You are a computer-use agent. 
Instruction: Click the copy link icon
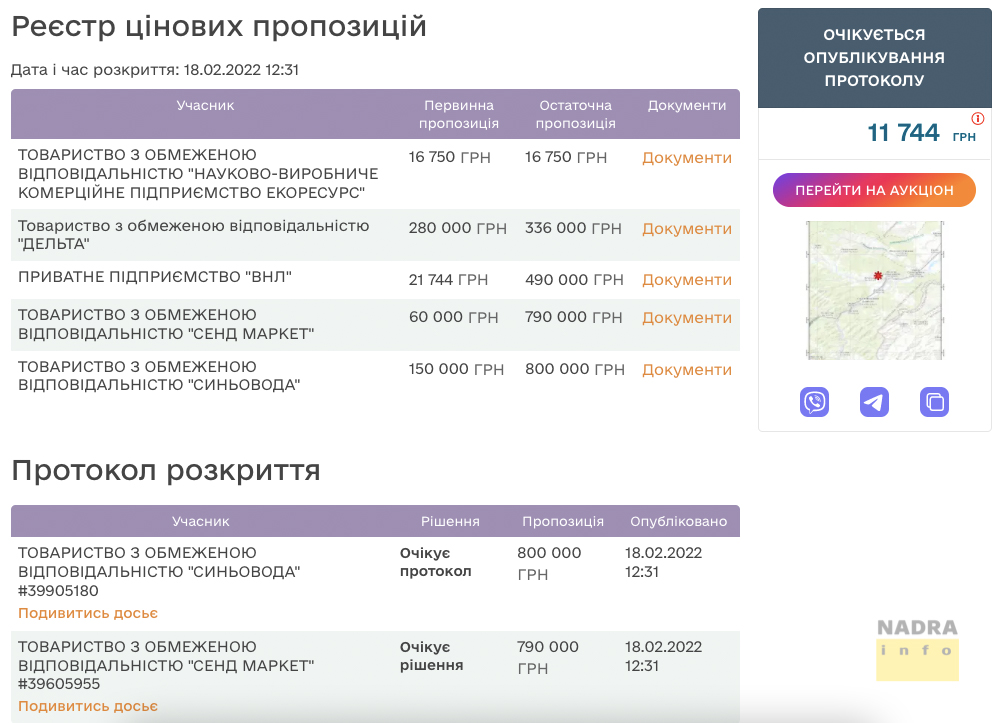click(x=934, y=402)
